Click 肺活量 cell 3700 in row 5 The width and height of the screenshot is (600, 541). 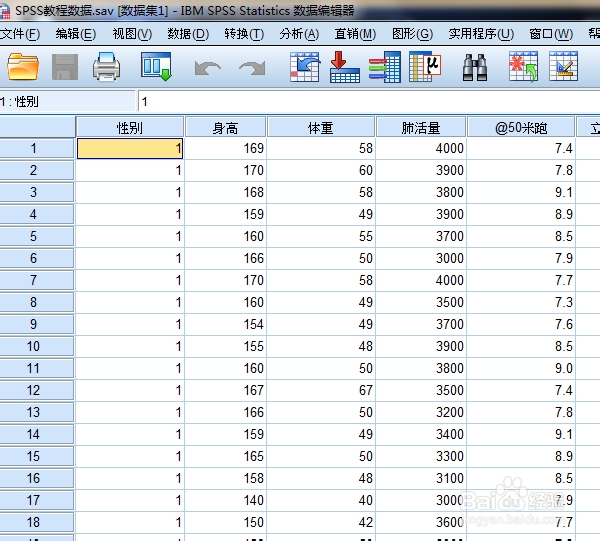[x=421, y=236]
